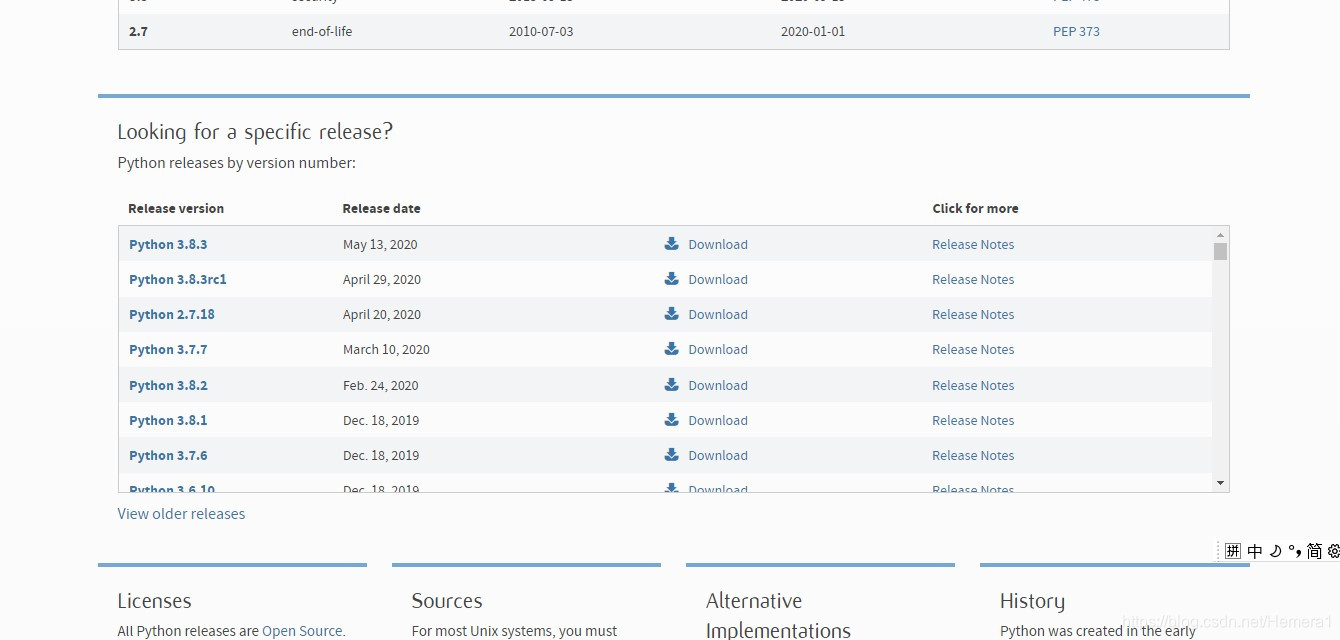Download Python 2.7.18 via Download link
This screenshot has height=640, width=1340.
pos(718,314)
